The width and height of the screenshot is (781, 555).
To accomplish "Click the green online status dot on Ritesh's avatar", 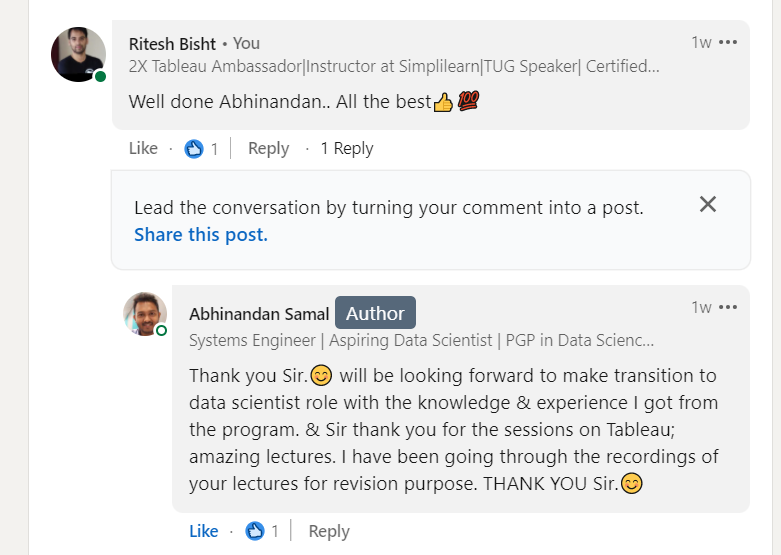I will [x=100, y=76].
